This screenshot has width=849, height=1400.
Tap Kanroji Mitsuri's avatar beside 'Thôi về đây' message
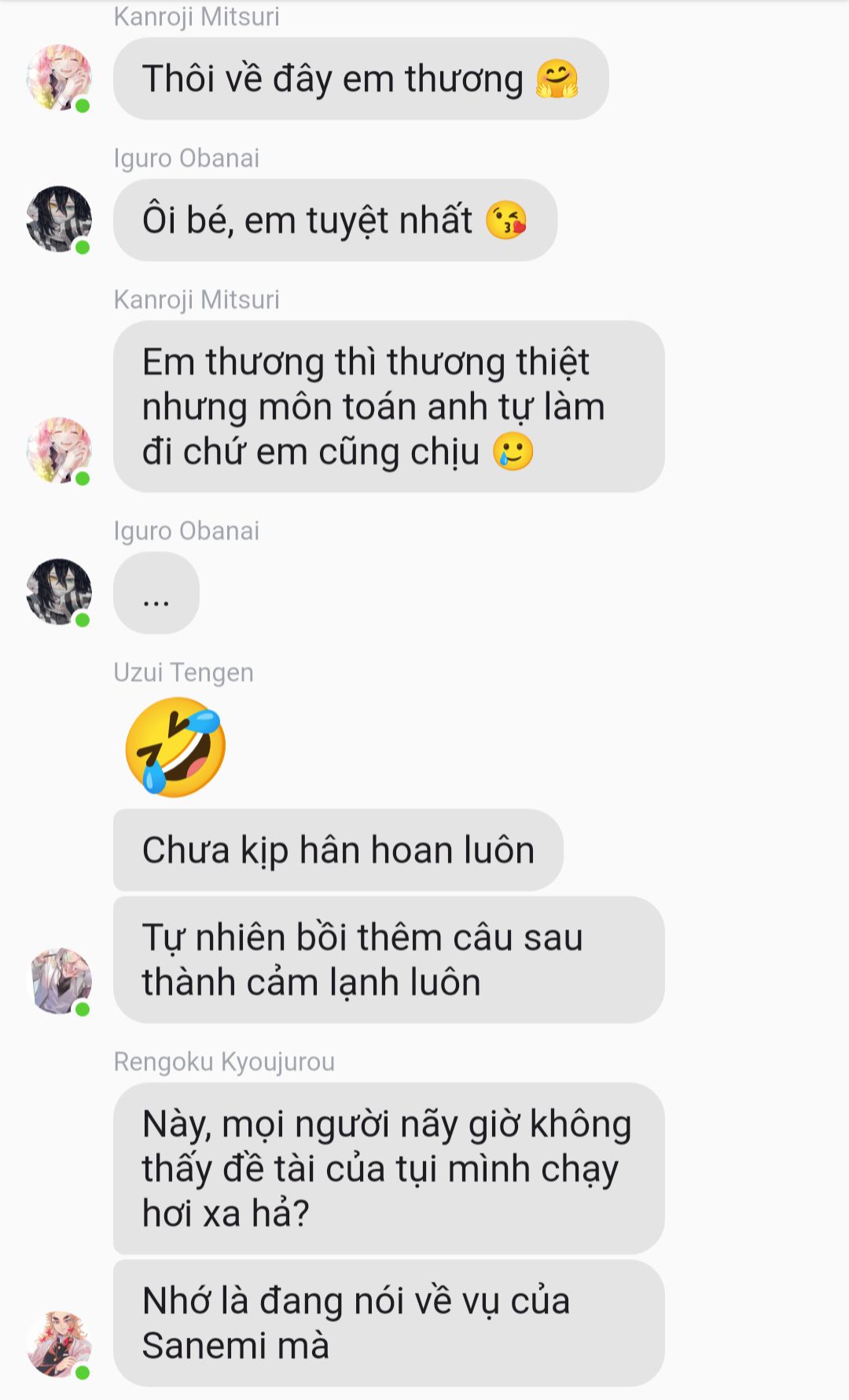click(59, 78)
